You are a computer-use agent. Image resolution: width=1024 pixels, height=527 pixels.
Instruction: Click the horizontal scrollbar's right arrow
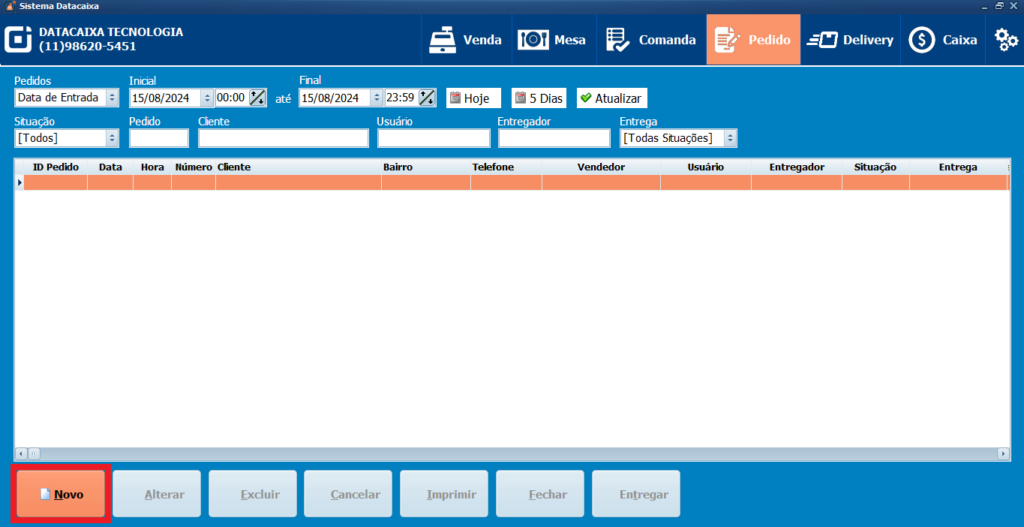tap(1004, 454)
